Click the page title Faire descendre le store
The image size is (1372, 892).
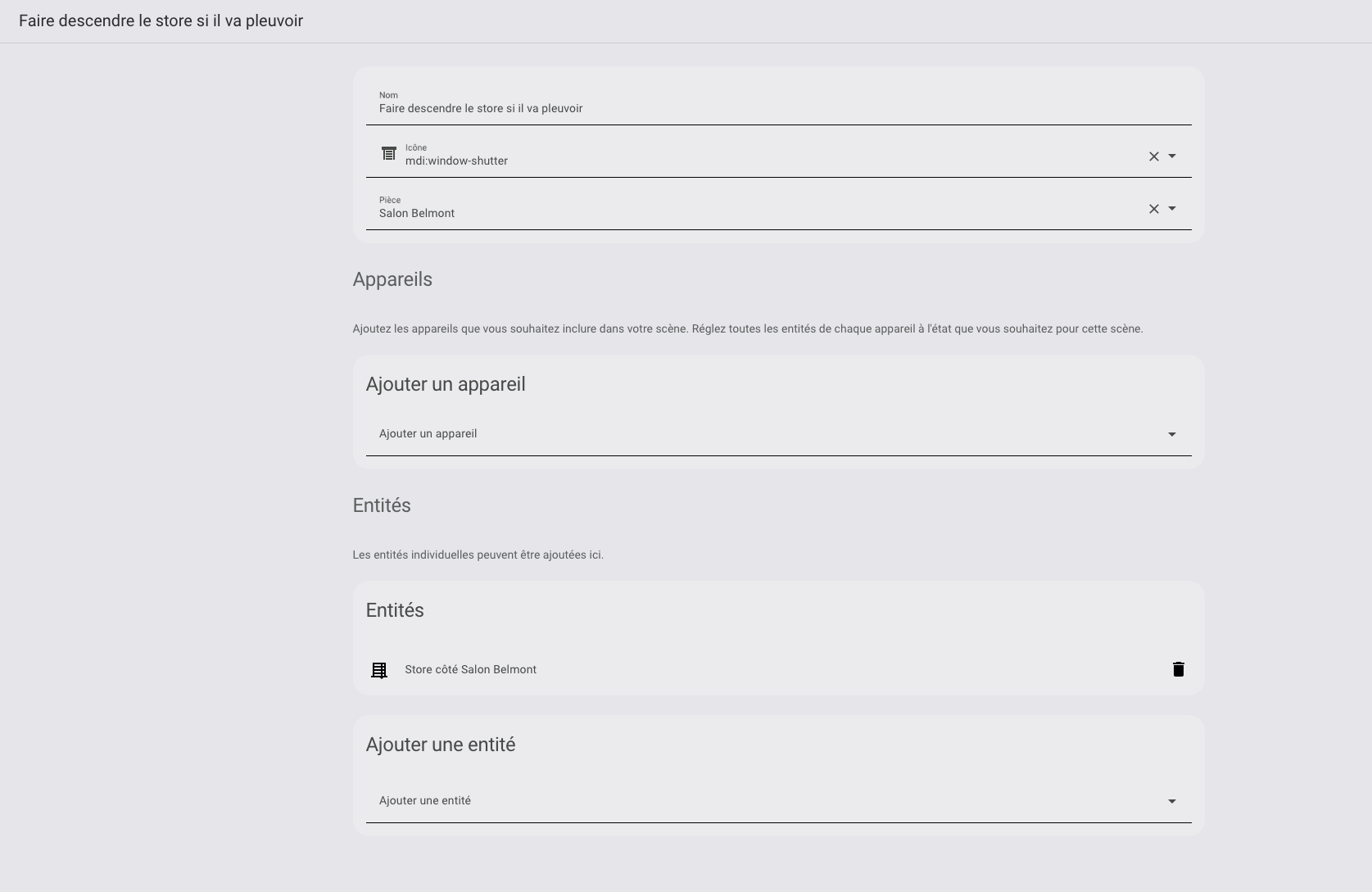pos(161,20)
